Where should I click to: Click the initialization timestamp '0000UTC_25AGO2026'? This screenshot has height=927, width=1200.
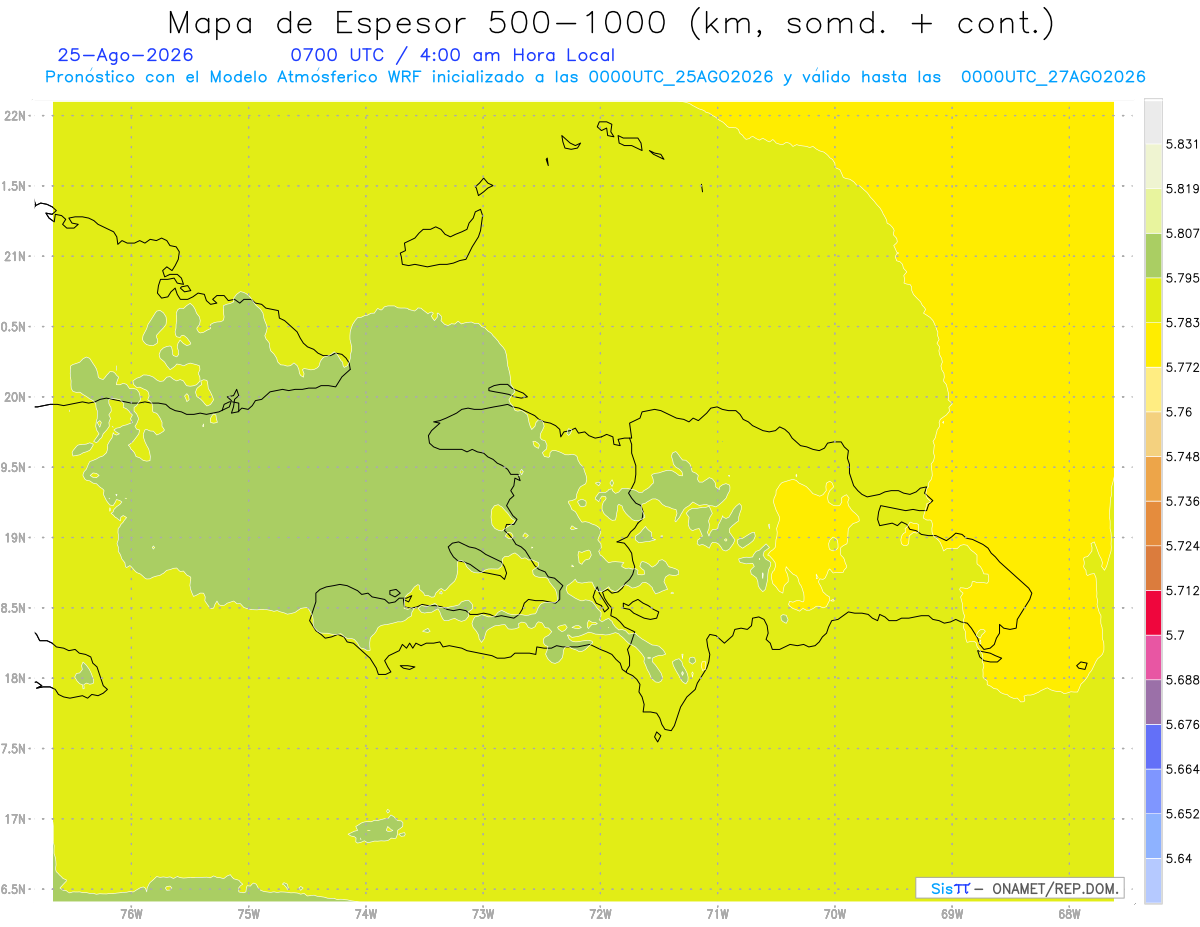tap(681, 77)
